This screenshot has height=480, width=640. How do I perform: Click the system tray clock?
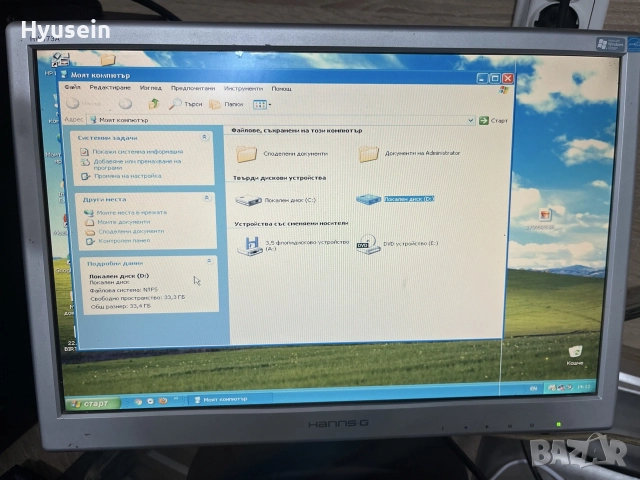click(x=584, y=387)
